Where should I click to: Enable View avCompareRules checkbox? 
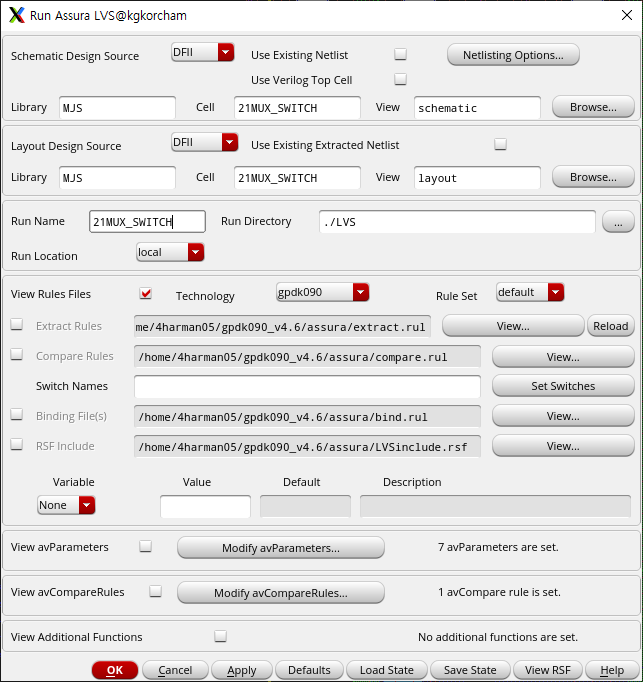(x=155, y=591)
